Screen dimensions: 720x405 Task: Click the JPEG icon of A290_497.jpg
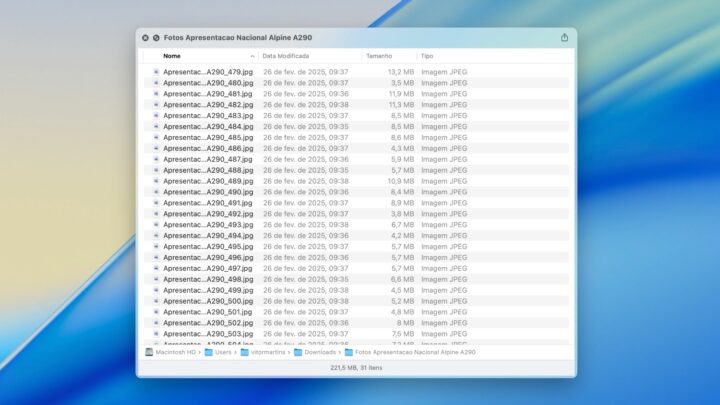156,268
